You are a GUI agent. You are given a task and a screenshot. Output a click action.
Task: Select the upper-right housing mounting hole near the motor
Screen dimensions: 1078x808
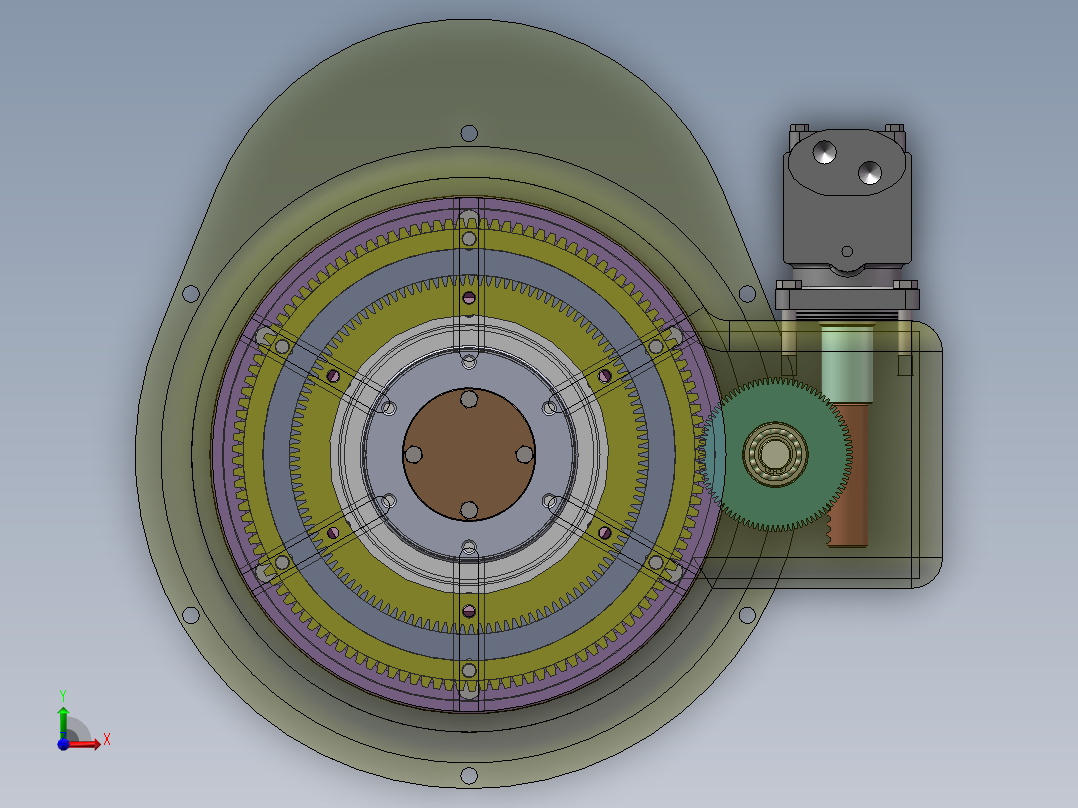pos(746,294)
